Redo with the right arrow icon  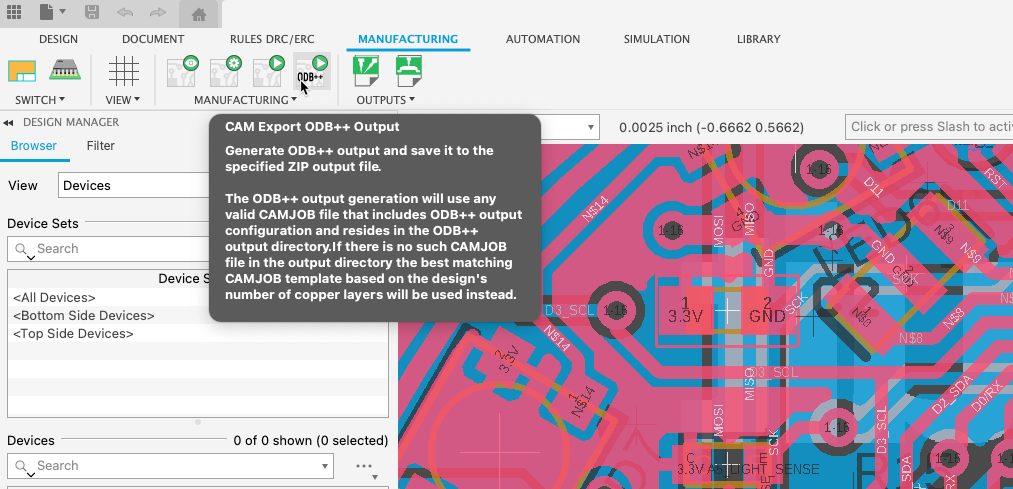[158, 12]
